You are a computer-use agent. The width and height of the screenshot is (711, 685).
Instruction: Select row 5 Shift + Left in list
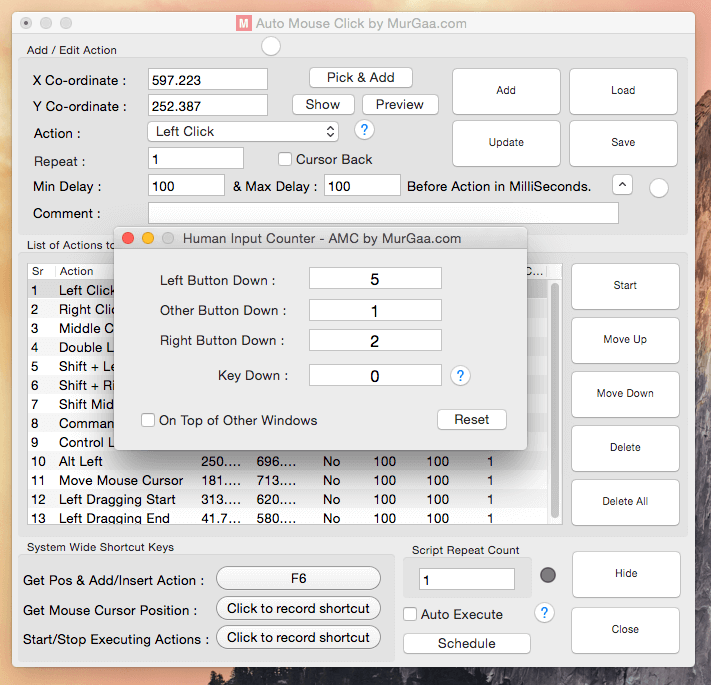pyautogui.click(x=71, y=366)
